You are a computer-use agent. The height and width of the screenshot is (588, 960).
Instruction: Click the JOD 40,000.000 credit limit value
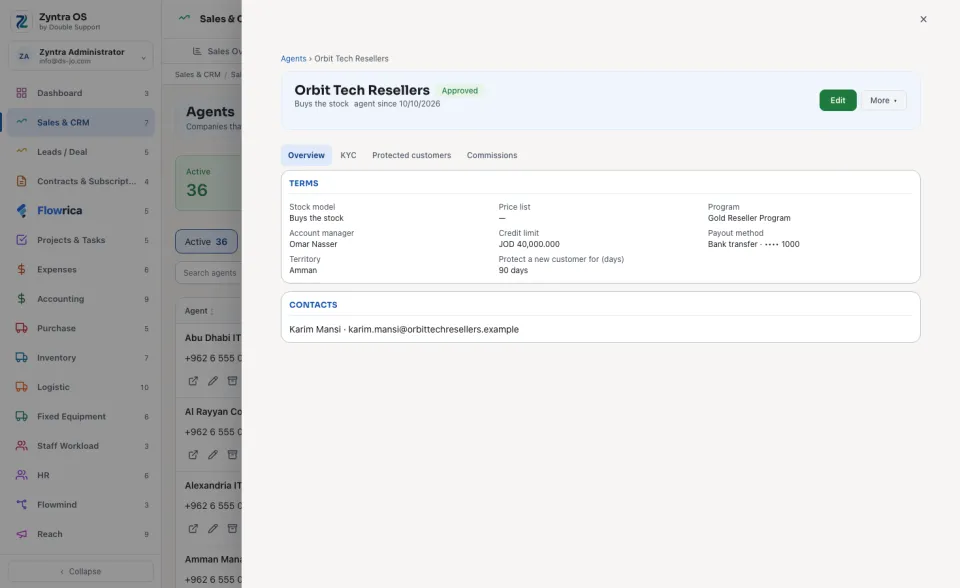tap(529, 244)
